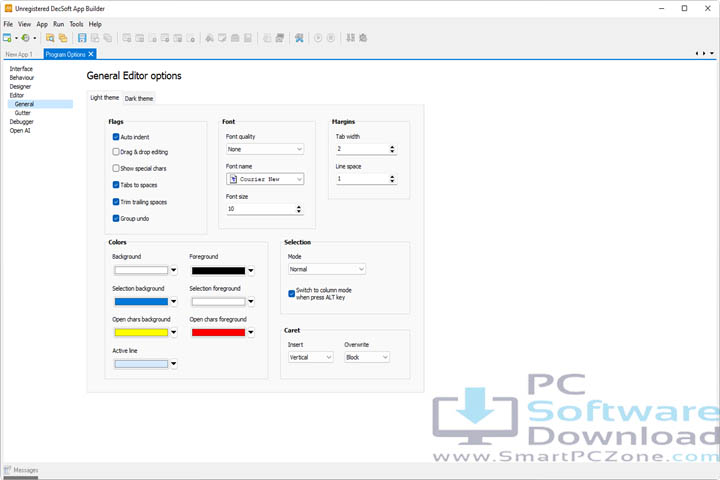Image resolution: width=720 pixels, height=480 pixels.
Task: Click the green globe toolbar icon
Action: point(26,38)
